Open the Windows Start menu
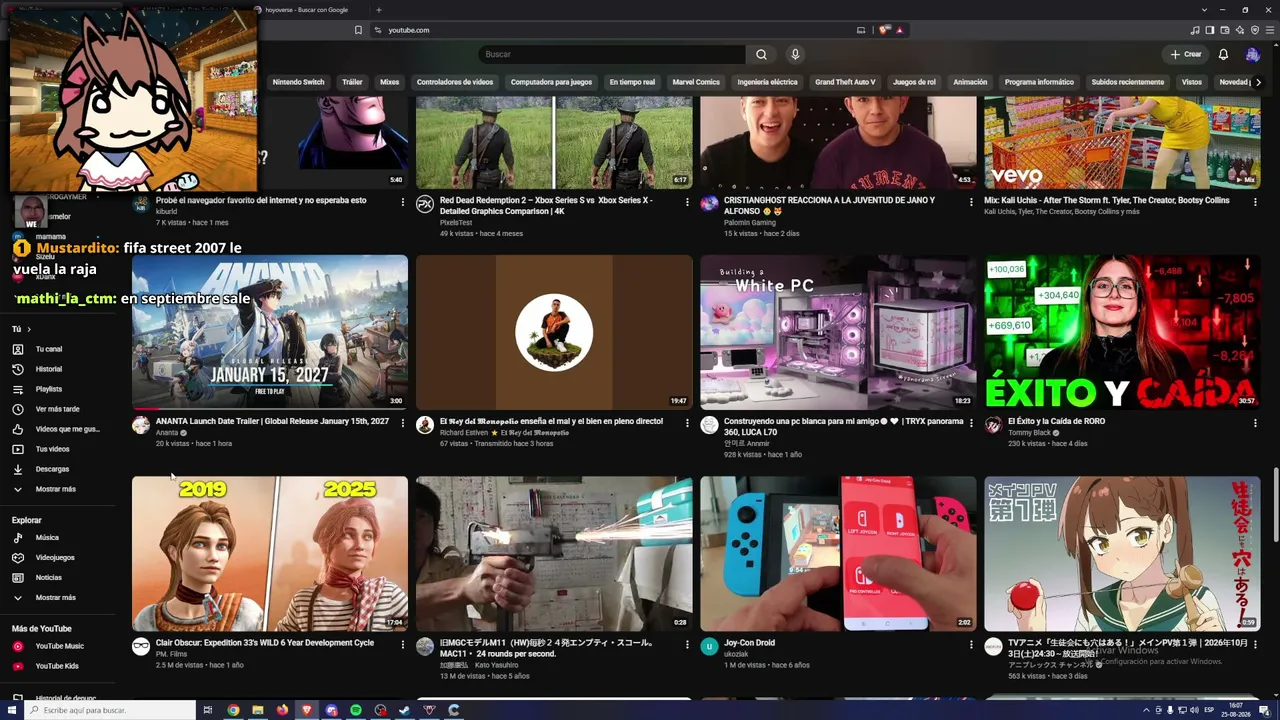This screenshot has height=720, width=1280. (10, 710)
